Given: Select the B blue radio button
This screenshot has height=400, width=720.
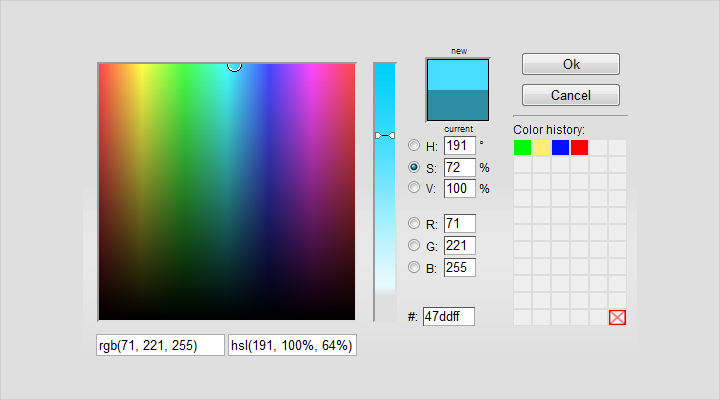Looking at the screenshot, I should coord(414,267).
